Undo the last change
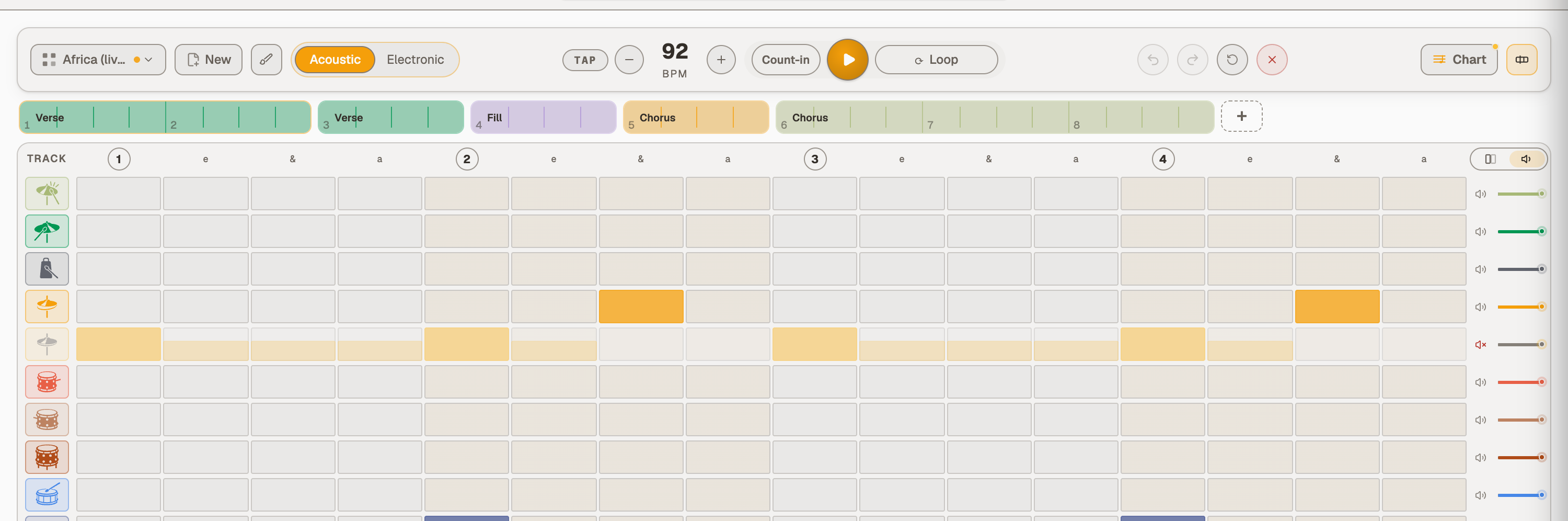 tap(1153, 60)
